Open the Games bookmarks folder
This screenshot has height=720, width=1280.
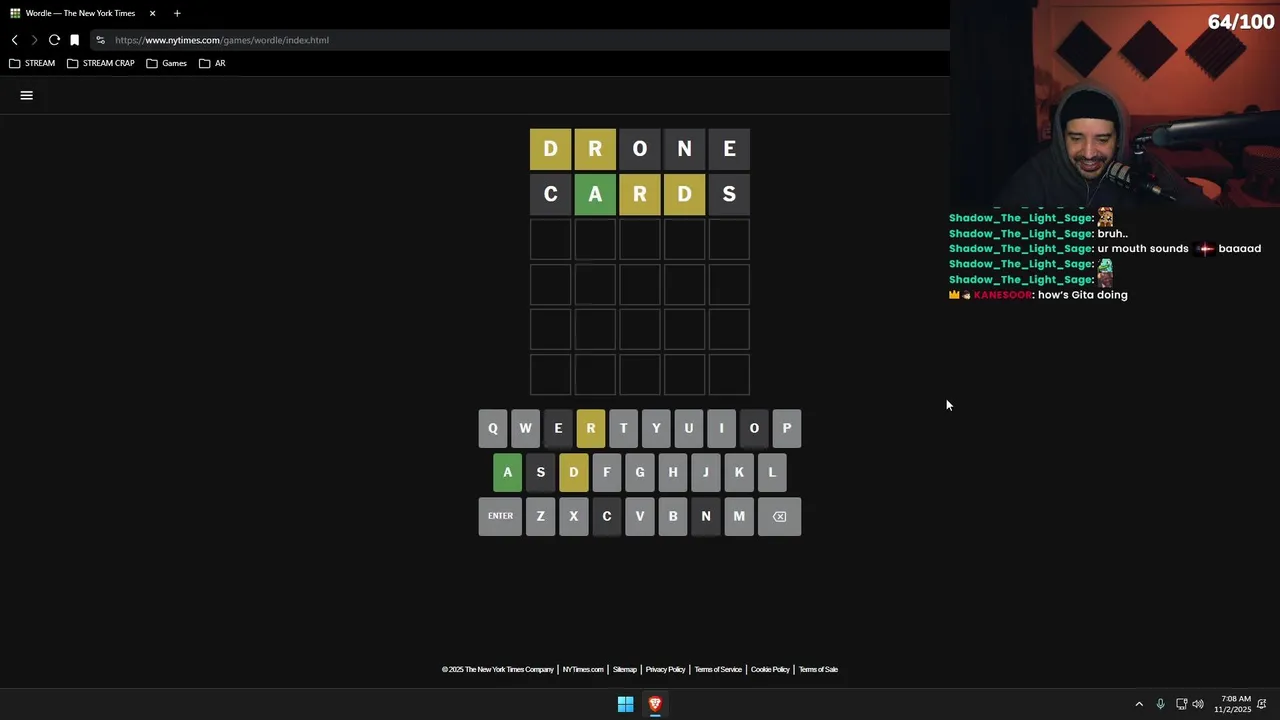[x=167, y=63]
